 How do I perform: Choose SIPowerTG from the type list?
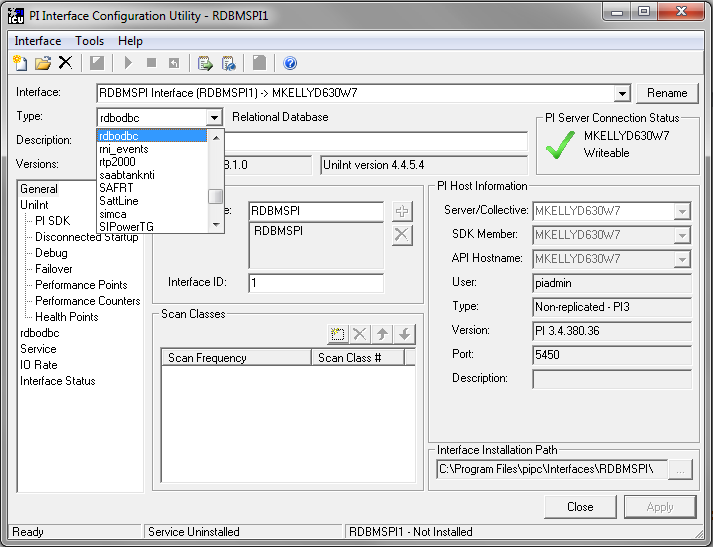coord(152,226)
